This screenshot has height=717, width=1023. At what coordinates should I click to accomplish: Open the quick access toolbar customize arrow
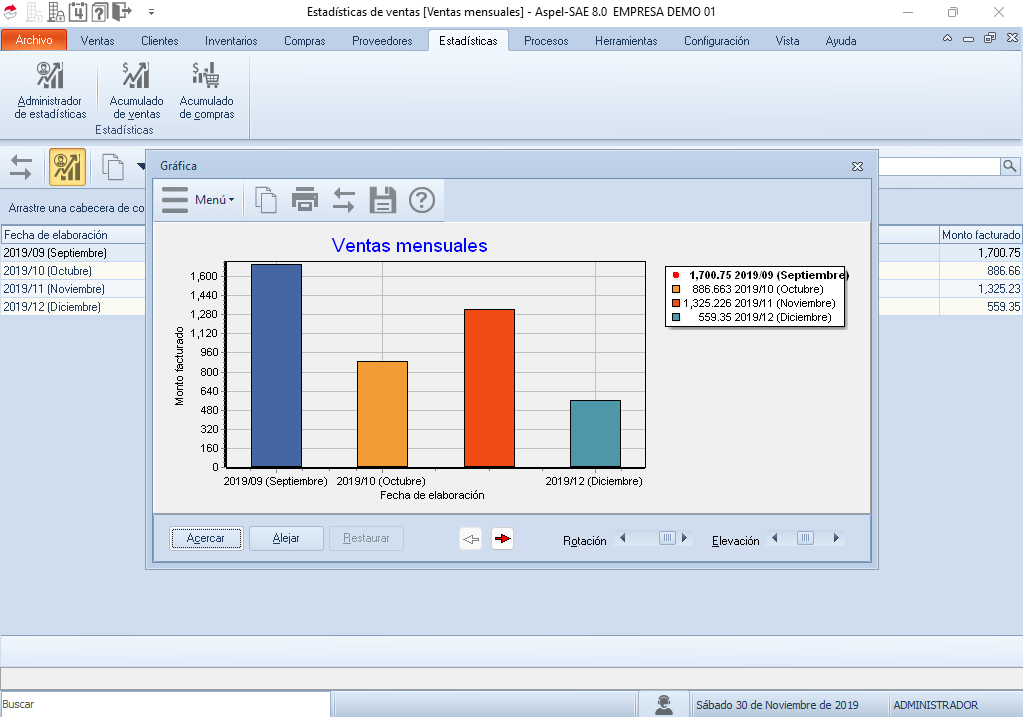click(151, 13)
